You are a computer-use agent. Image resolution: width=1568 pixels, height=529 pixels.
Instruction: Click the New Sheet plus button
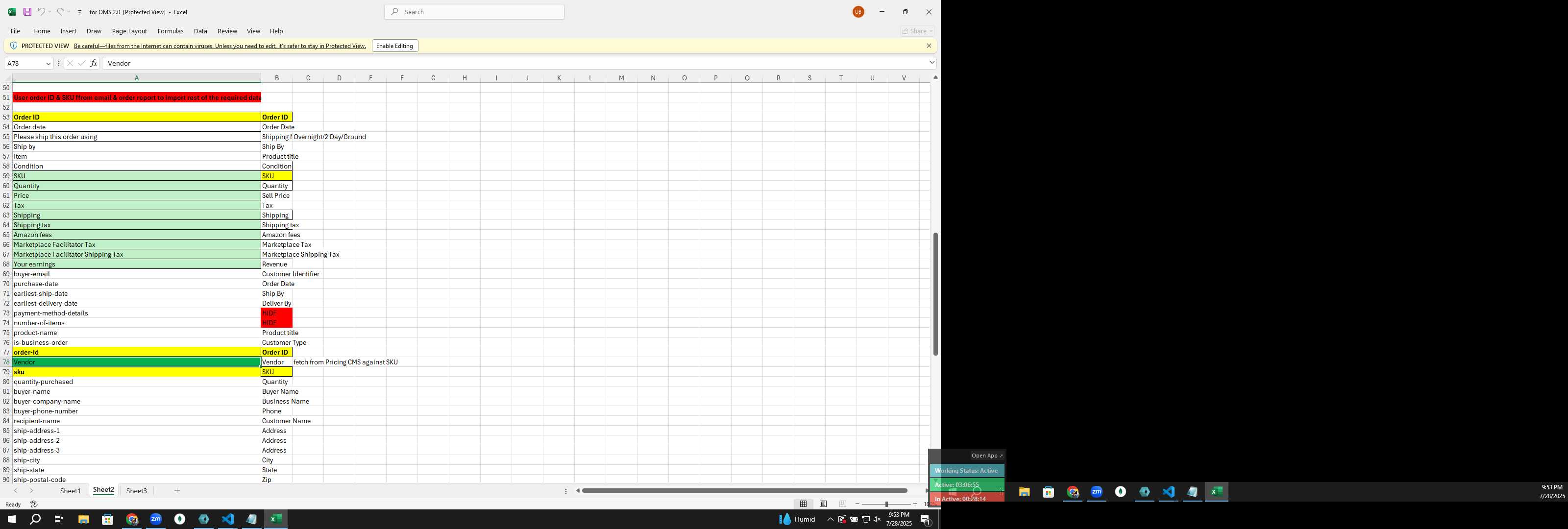click(177, 491)
